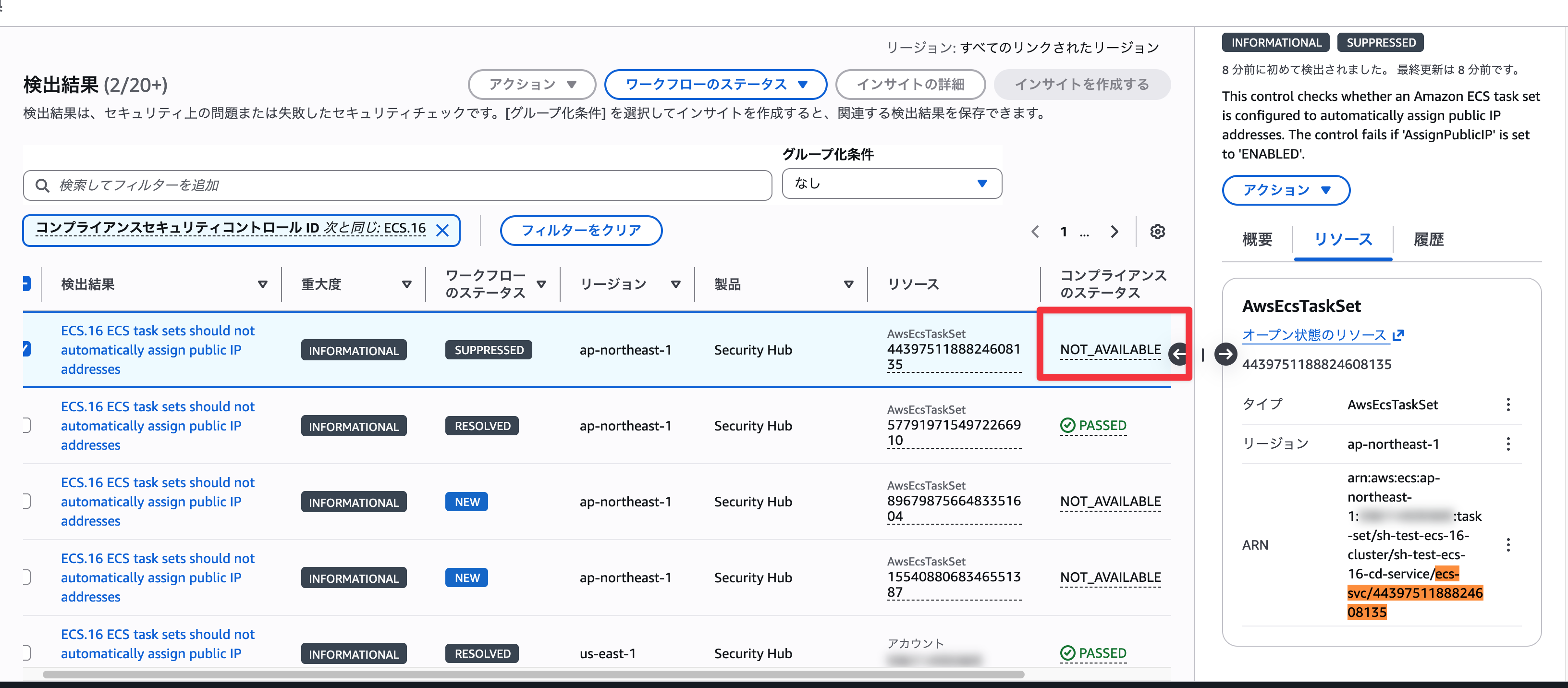This screenshot has width=1568, height=688.
Task: Click first RESOLVED workflow badge
Action: [482, 426]
